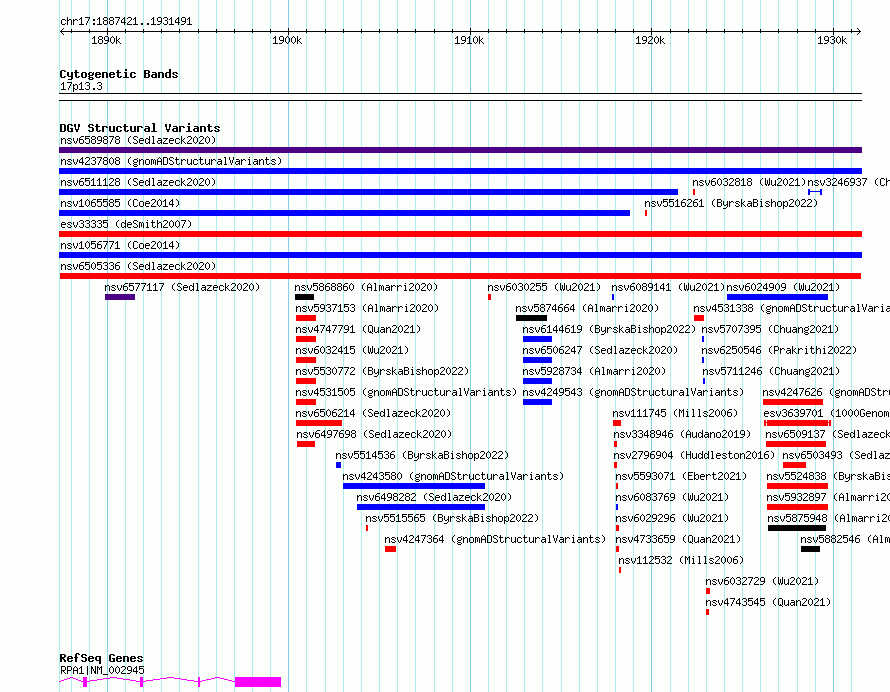Click nsv2796904 (Huddleston2016) label
This screenshot has height=692, width=890.
[694, 455]
